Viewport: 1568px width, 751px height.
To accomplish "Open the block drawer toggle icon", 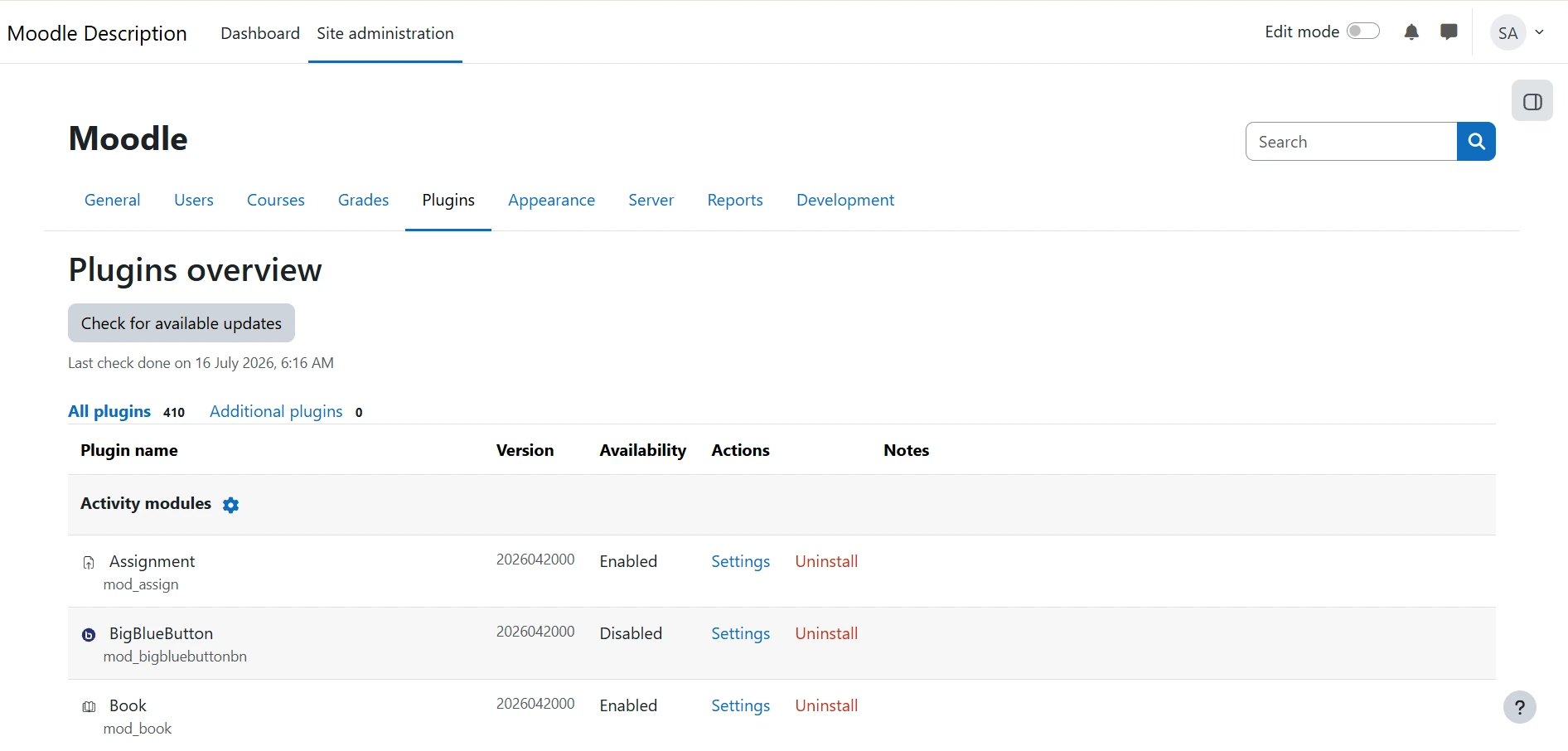I will click(x=1532, y=101).
